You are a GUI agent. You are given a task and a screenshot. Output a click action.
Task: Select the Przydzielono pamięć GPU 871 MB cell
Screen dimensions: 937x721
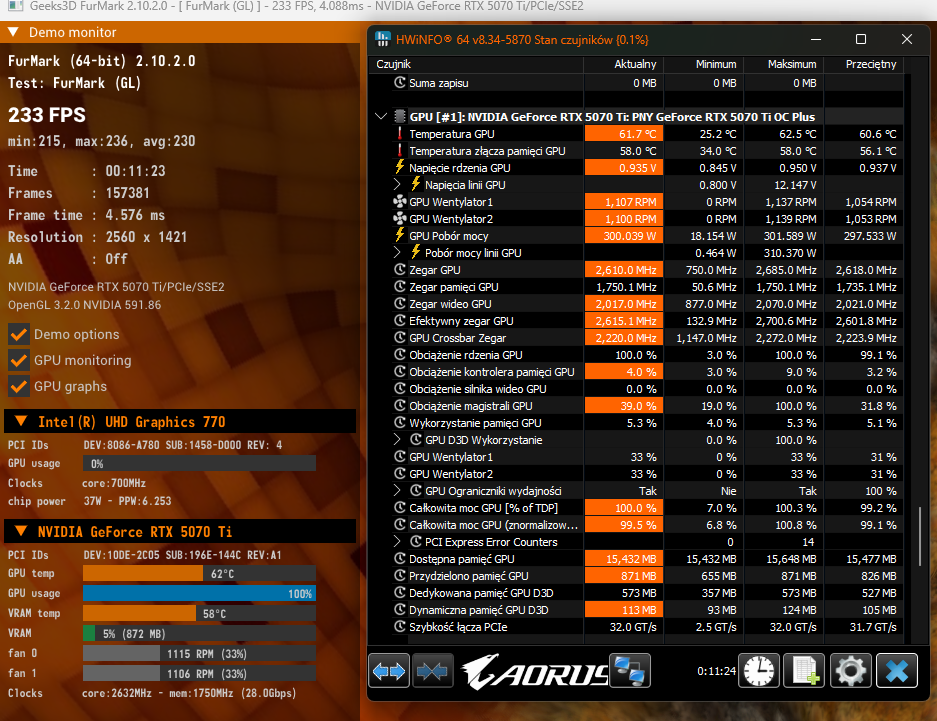click(x=623, y=576)
